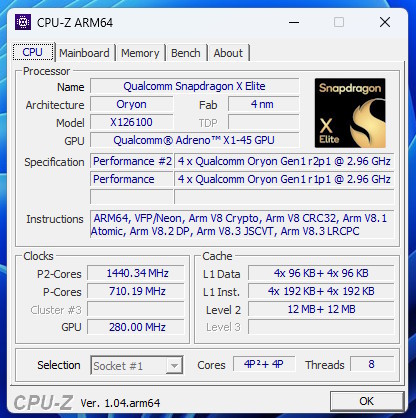This screenshot has height=418, width=416.
Task: Click the Model value X126100
Action: [131, 122]
